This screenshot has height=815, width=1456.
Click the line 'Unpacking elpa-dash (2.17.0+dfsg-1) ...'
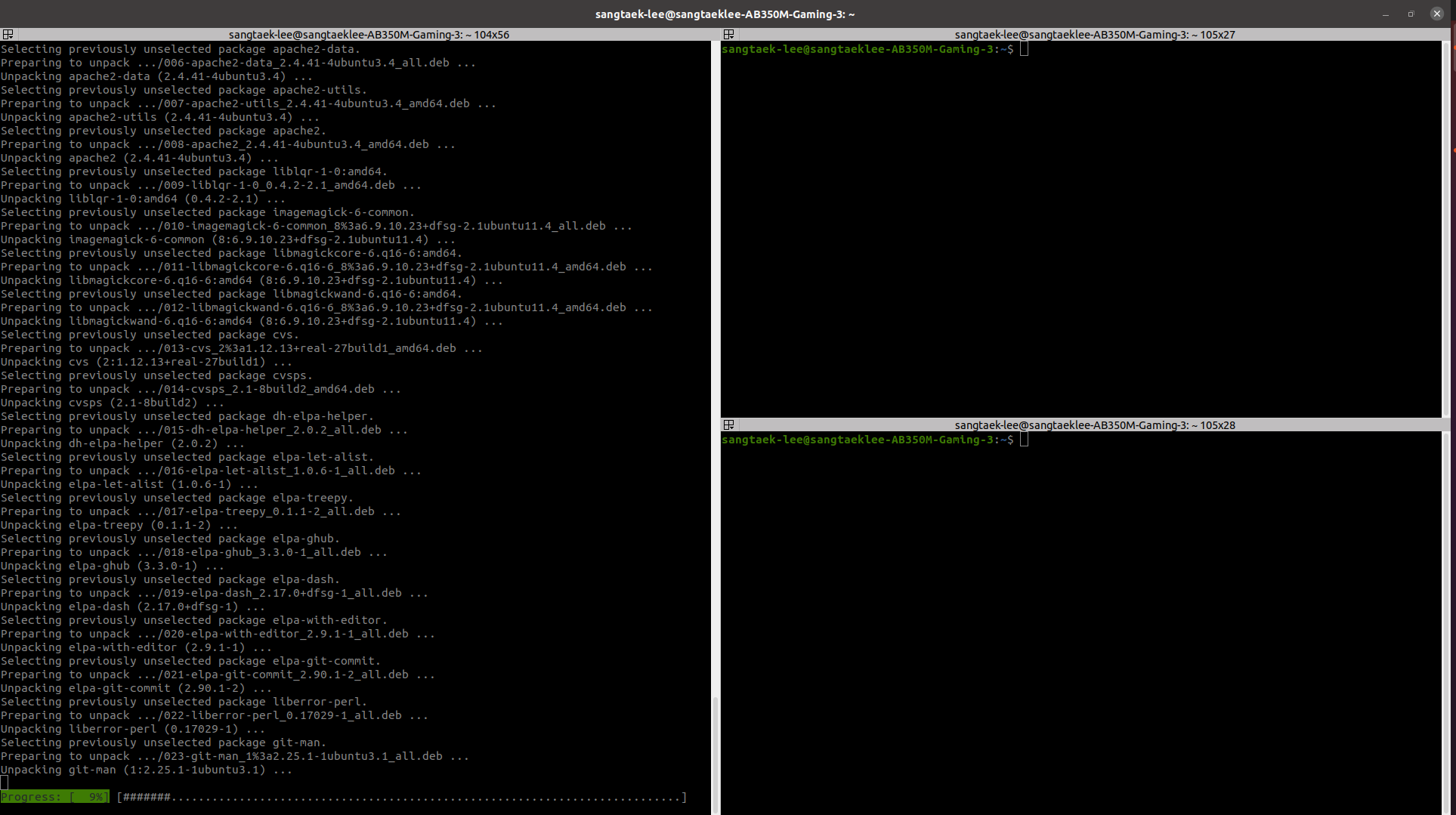(132, 607)
